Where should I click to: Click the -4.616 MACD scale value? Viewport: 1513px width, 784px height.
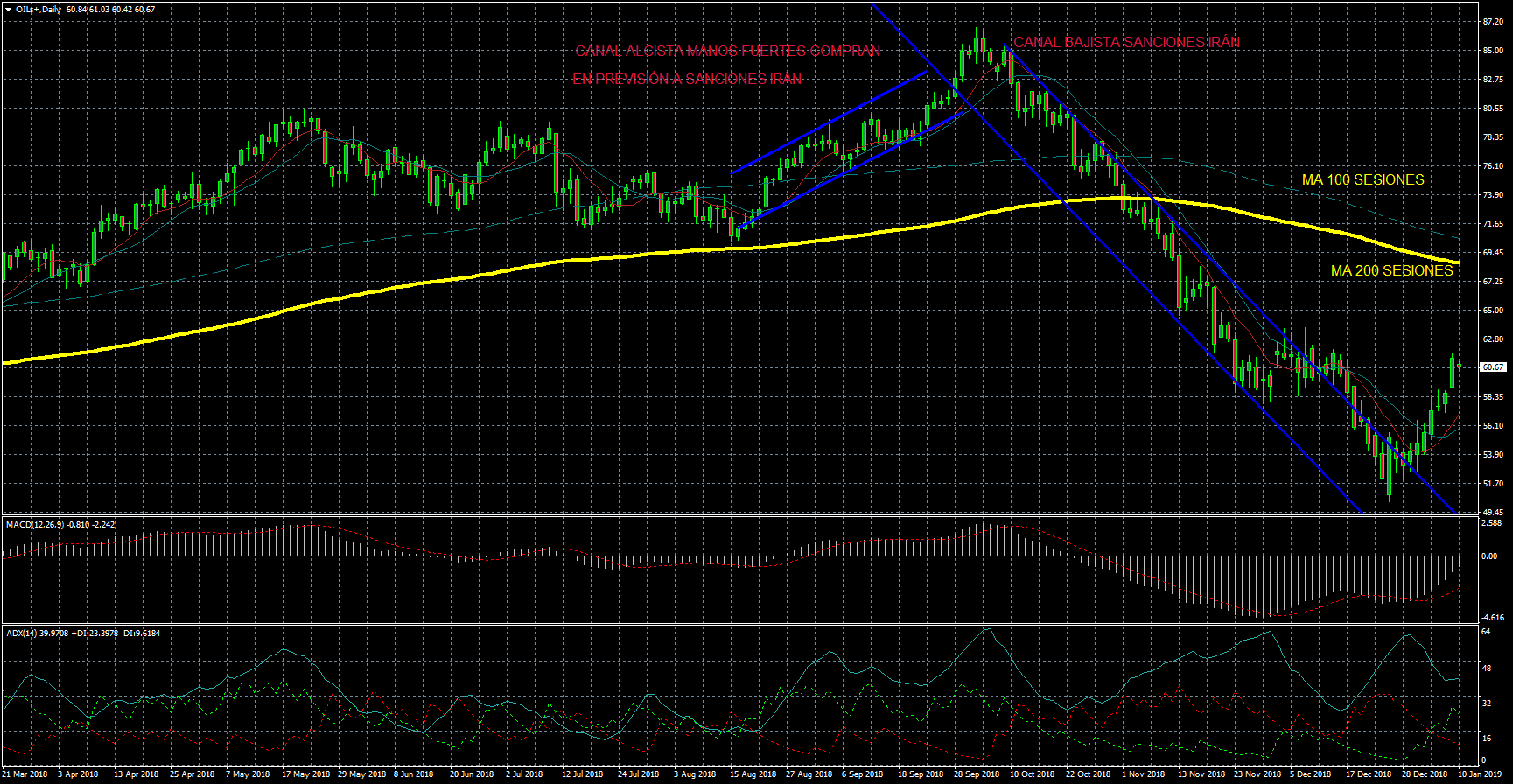[x=1492, y=617]
